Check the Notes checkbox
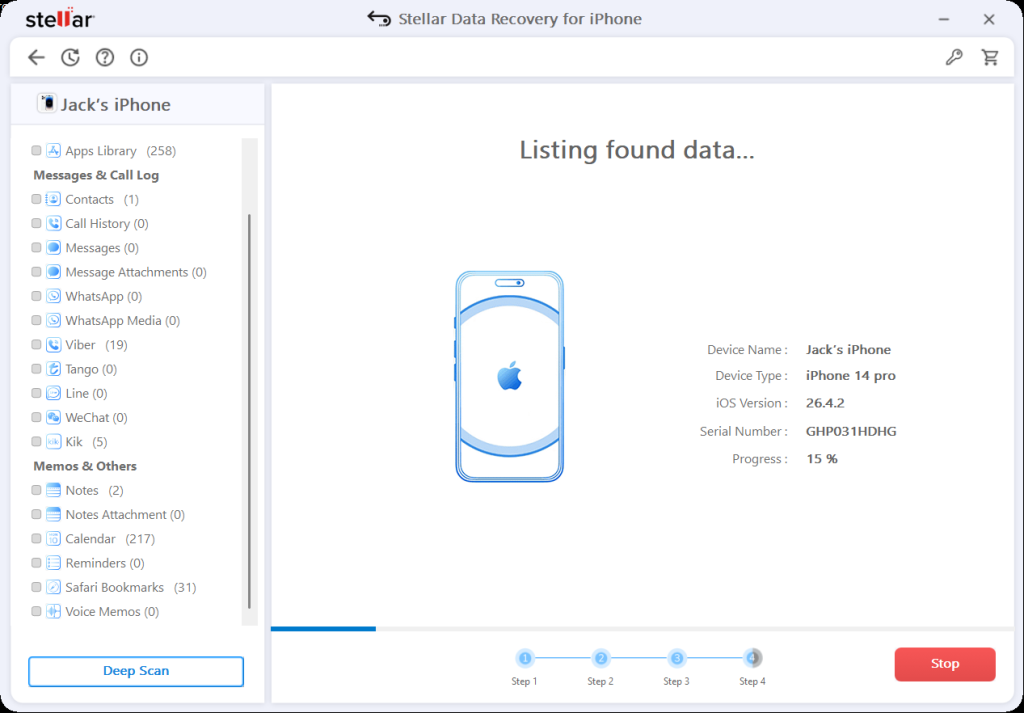This screenshot has height=713, width=1024. [37, 490]
